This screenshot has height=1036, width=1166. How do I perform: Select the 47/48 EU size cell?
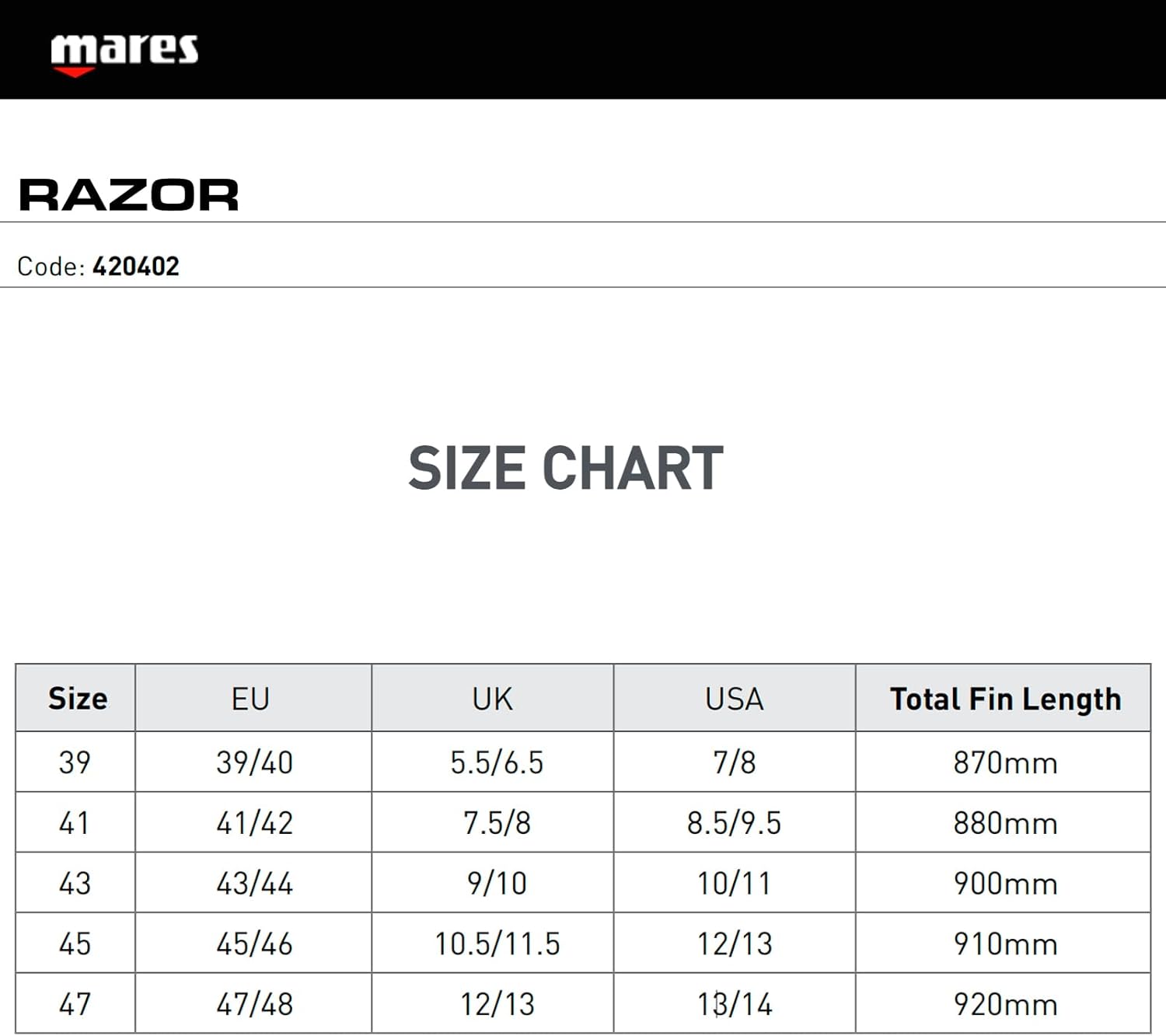tap(254, 1004)
